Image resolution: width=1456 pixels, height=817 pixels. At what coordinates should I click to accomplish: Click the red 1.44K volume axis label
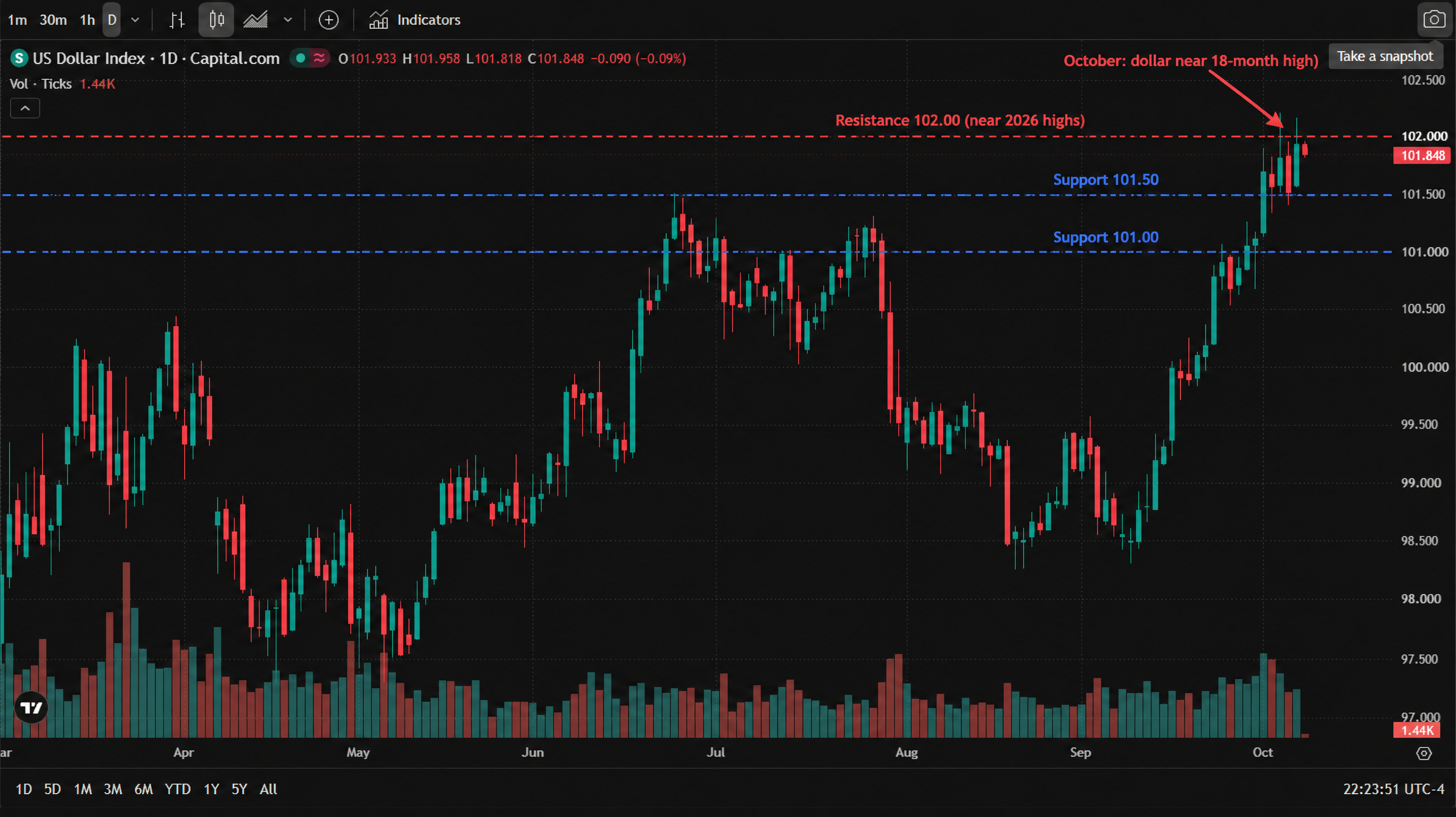point(1418,730)
